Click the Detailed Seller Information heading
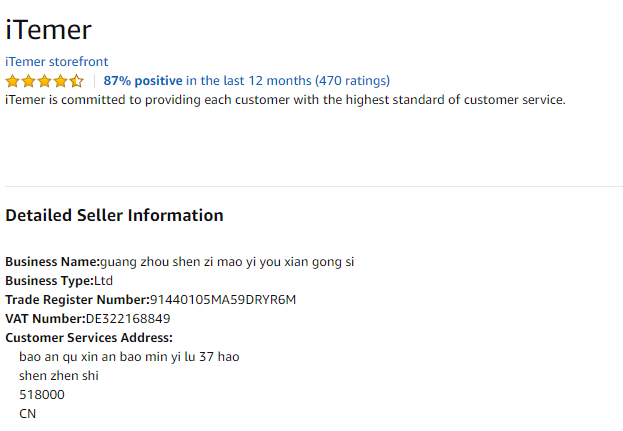 pyautogui.click(x=114, y=215)
